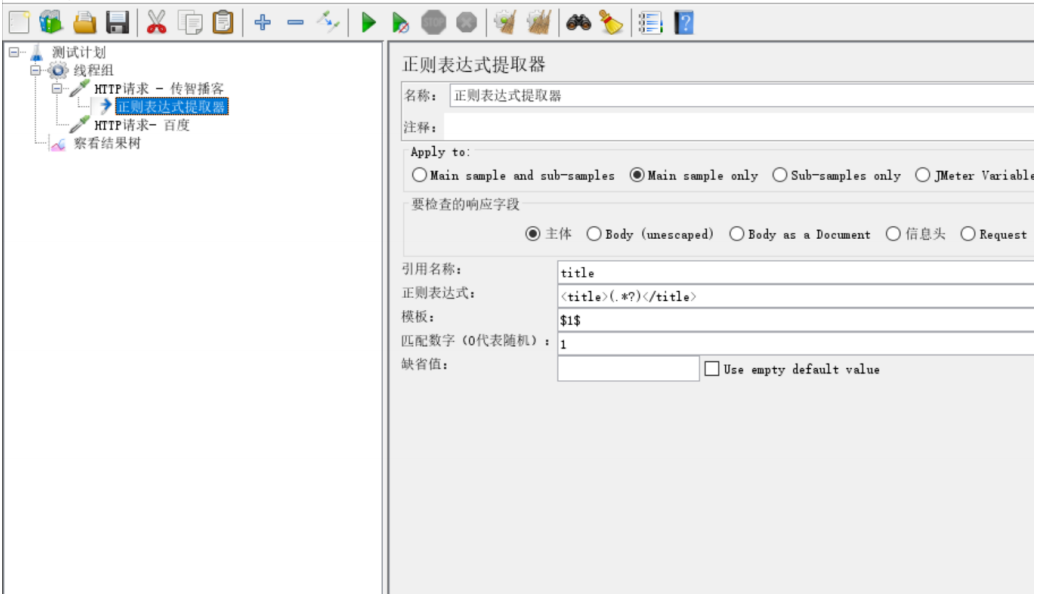This screenshot has height=600, width=1039.
Task: Open Help with question mark icon
Action: click(684, 23)
